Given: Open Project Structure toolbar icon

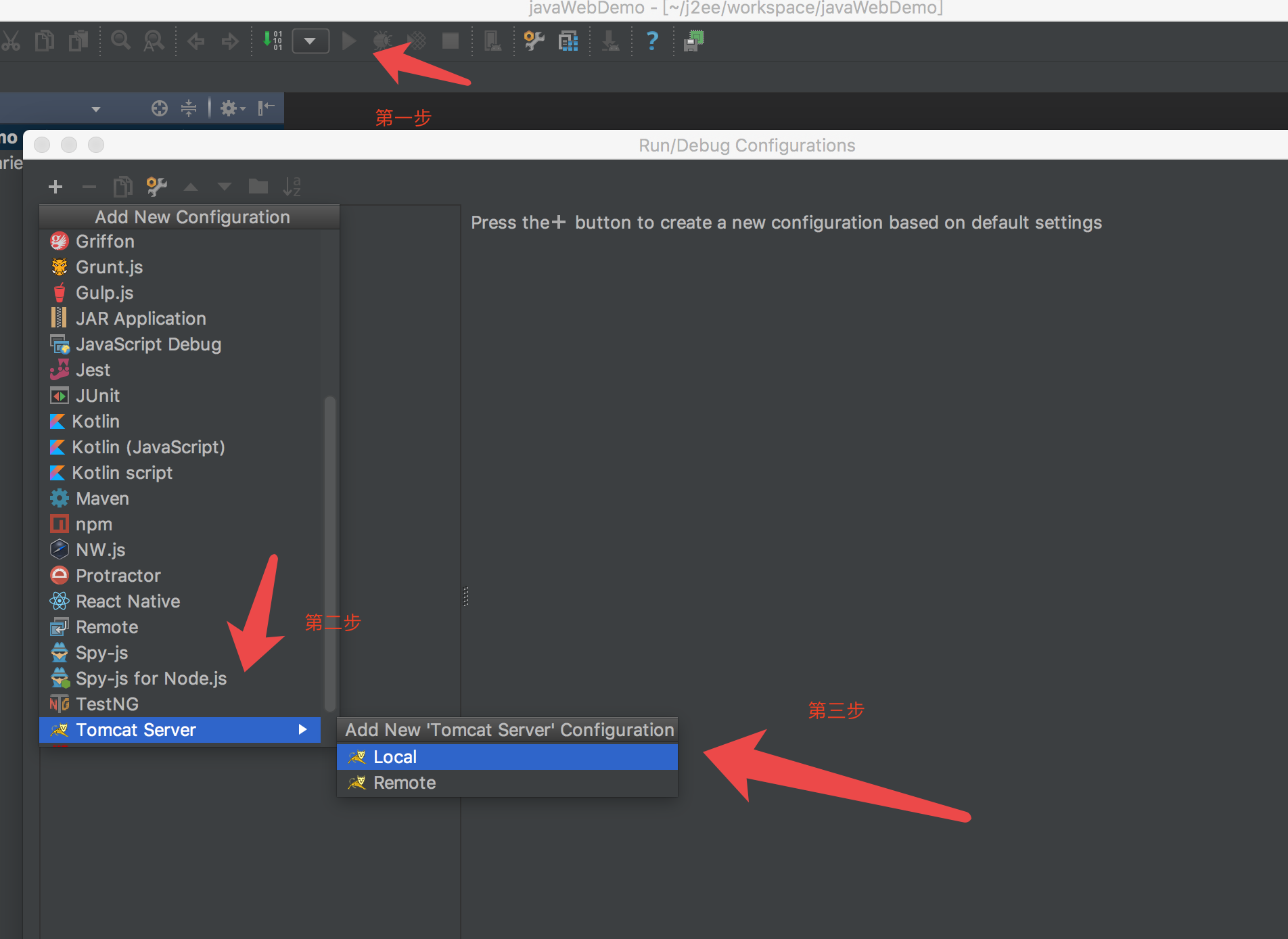Looking at the screenshot, I should (x=492, y=41).
